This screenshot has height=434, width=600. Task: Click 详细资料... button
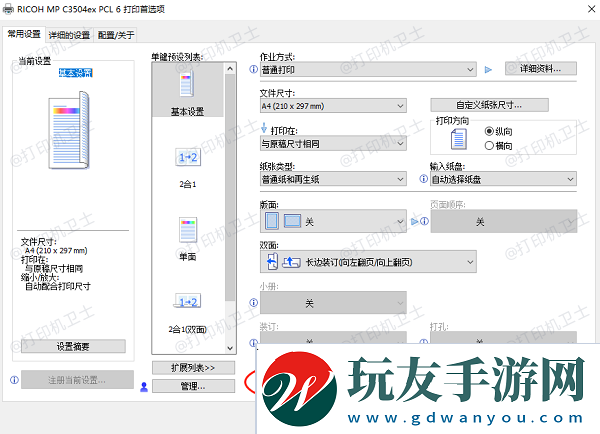(x=541, y=69)
